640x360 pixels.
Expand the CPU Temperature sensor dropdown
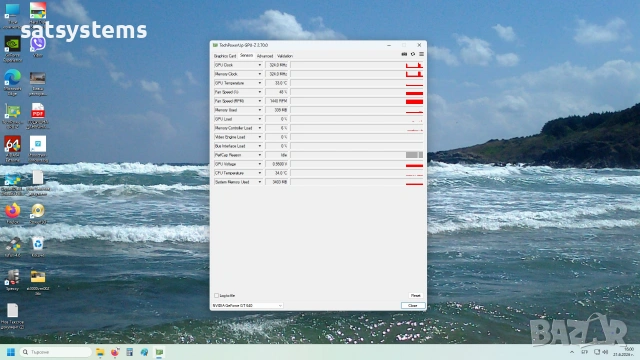click(260, 173)
